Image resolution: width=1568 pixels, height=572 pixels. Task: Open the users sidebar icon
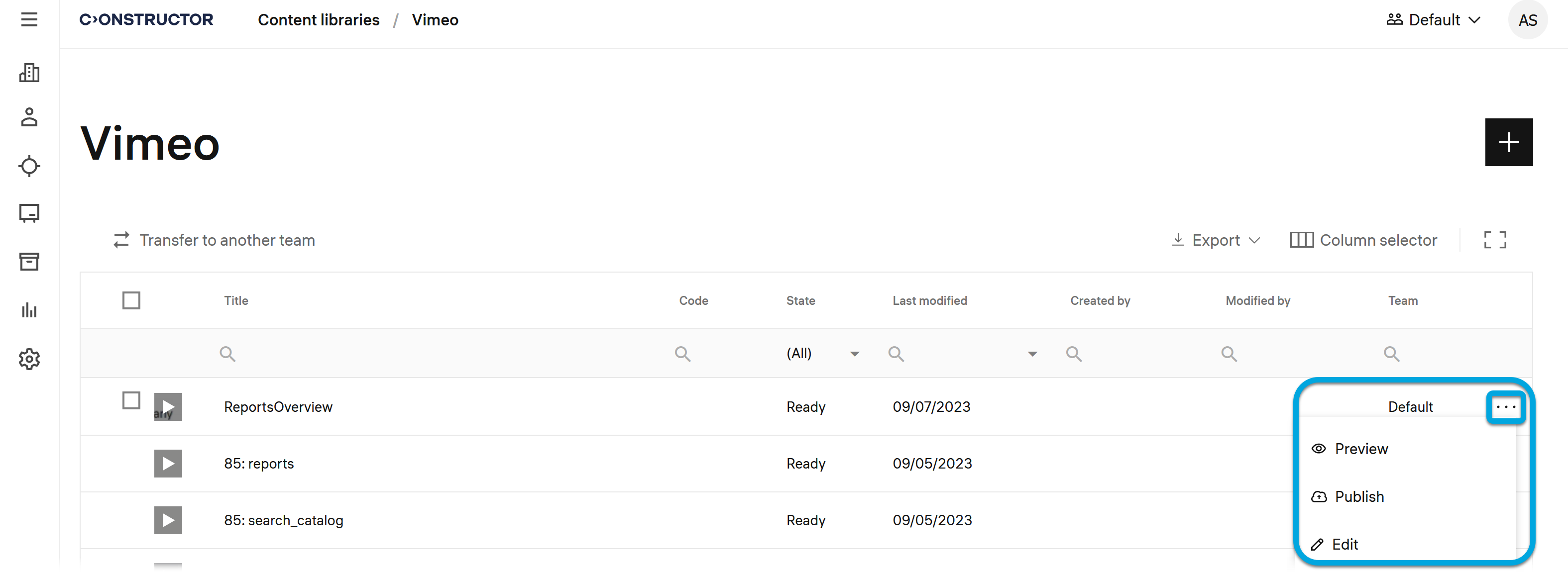coord(29,117)
